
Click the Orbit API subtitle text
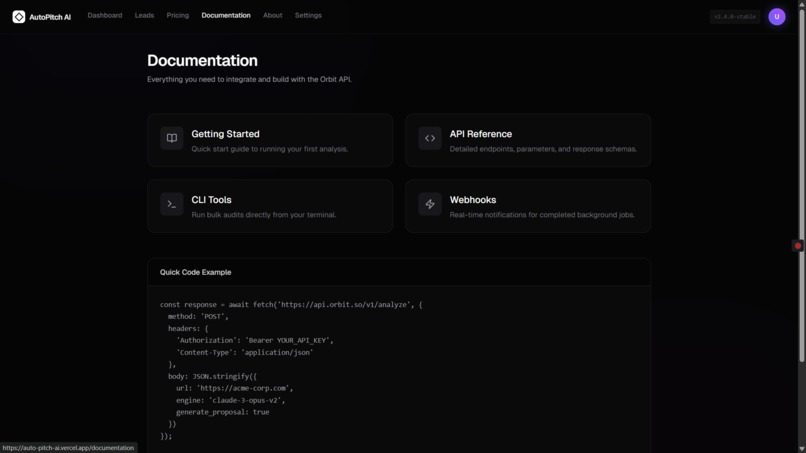point(249,79)
